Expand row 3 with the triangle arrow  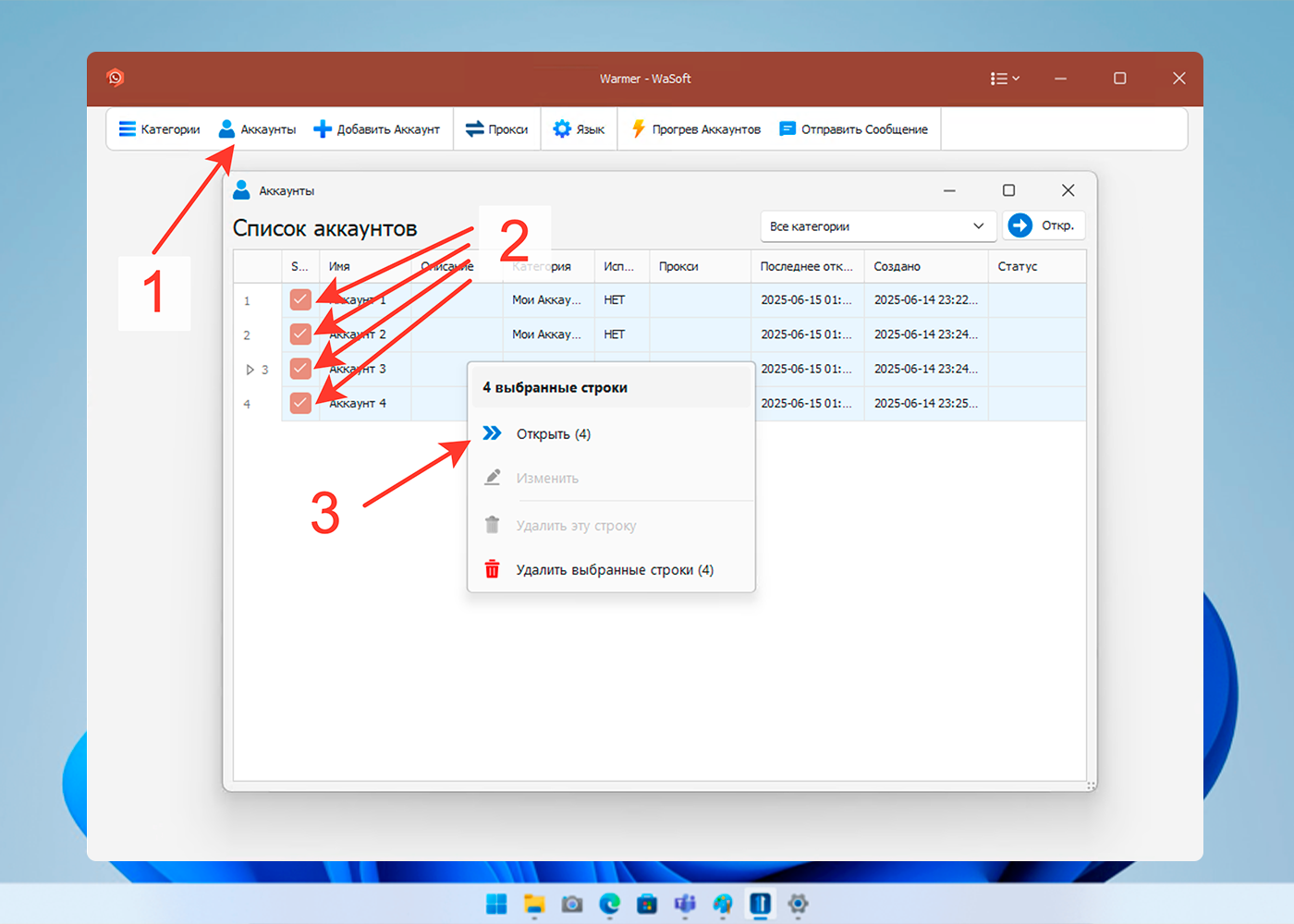coord(250,370)
